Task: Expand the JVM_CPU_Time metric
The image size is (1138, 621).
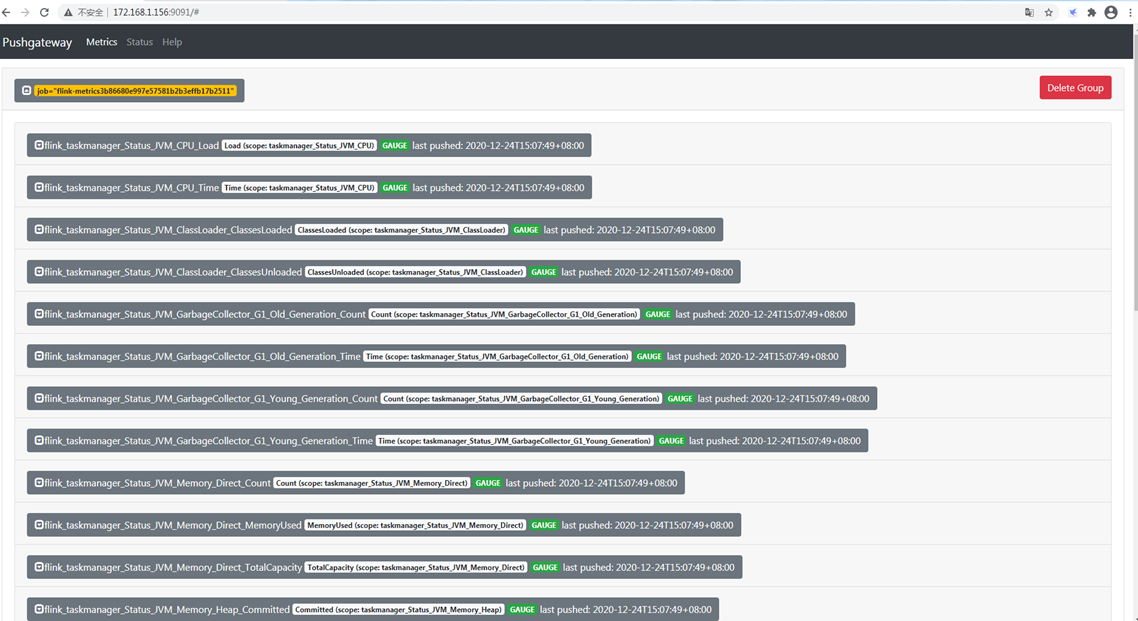Action: [39, 187]
